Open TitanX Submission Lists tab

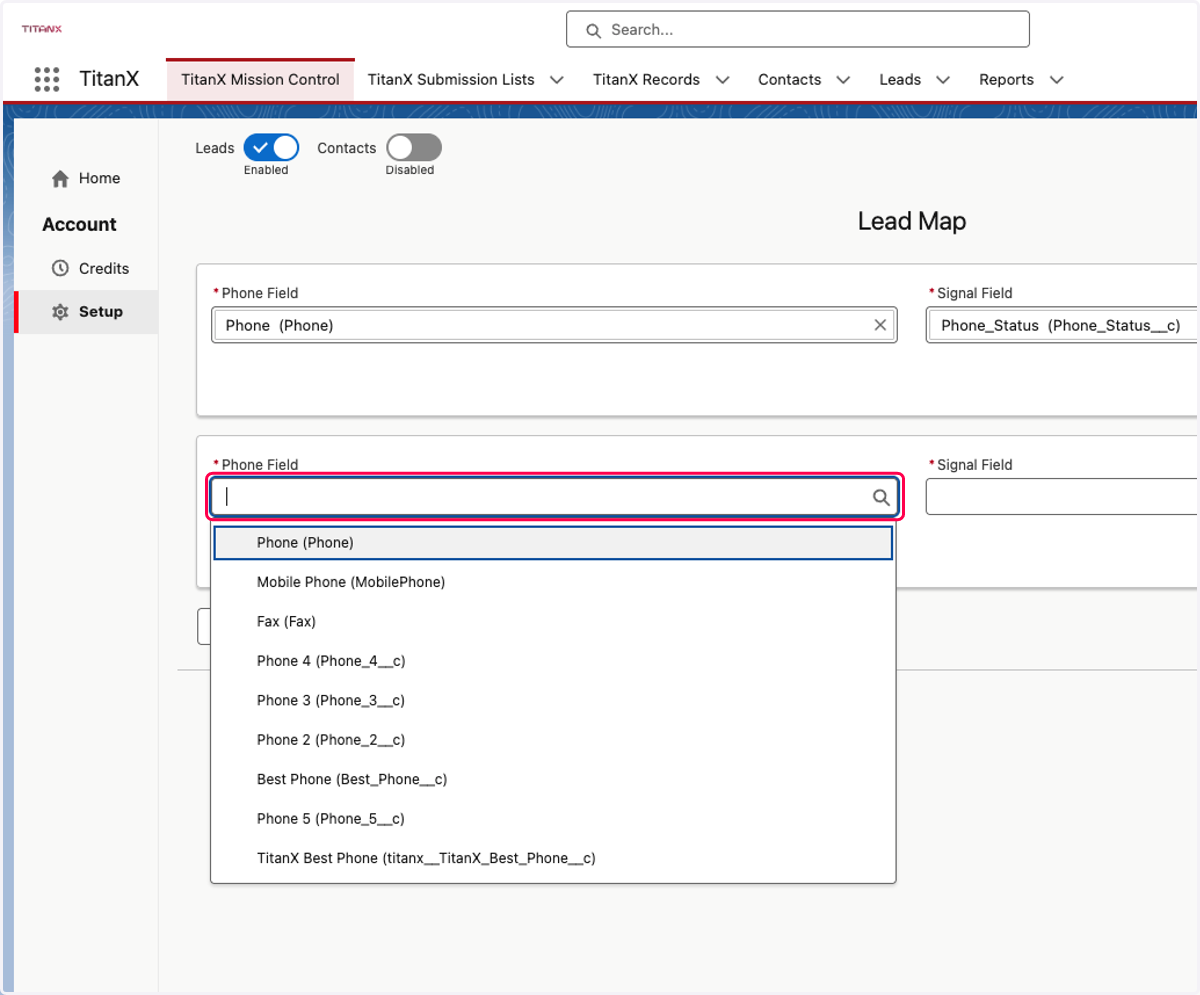point(451,80)
